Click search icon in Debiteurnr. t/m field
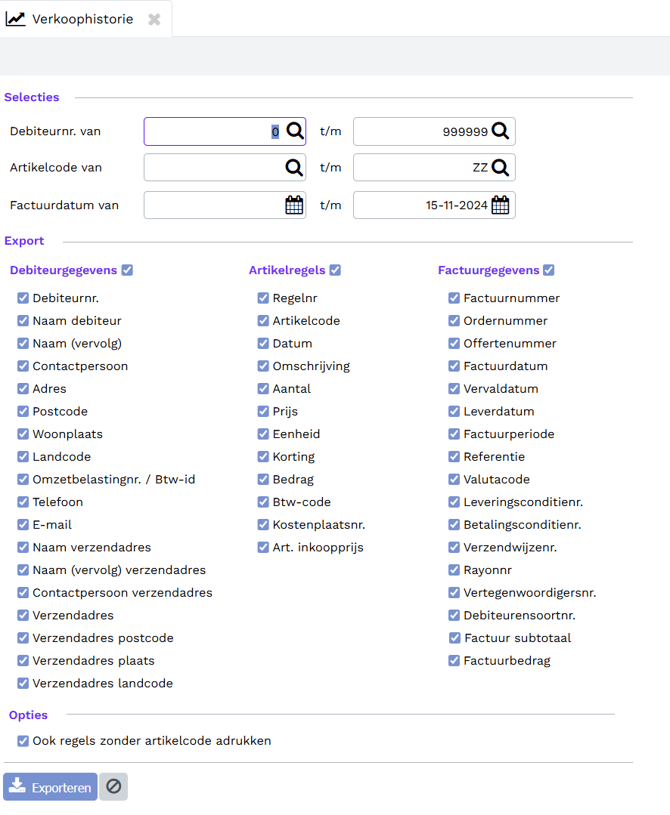Viewport: 670px width, 815px height. [x=500, y=131]
